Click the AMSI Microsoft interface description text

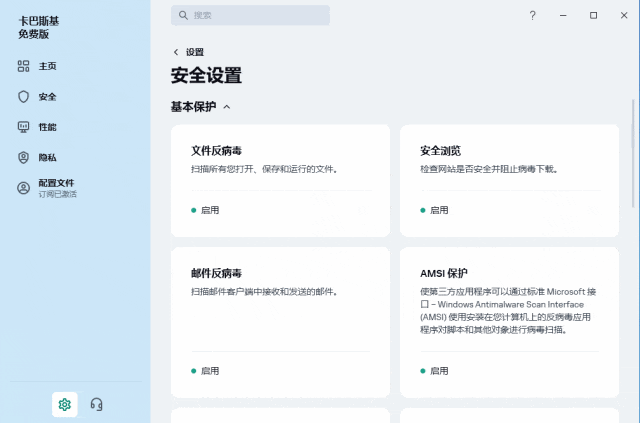(x=508, y=310)
